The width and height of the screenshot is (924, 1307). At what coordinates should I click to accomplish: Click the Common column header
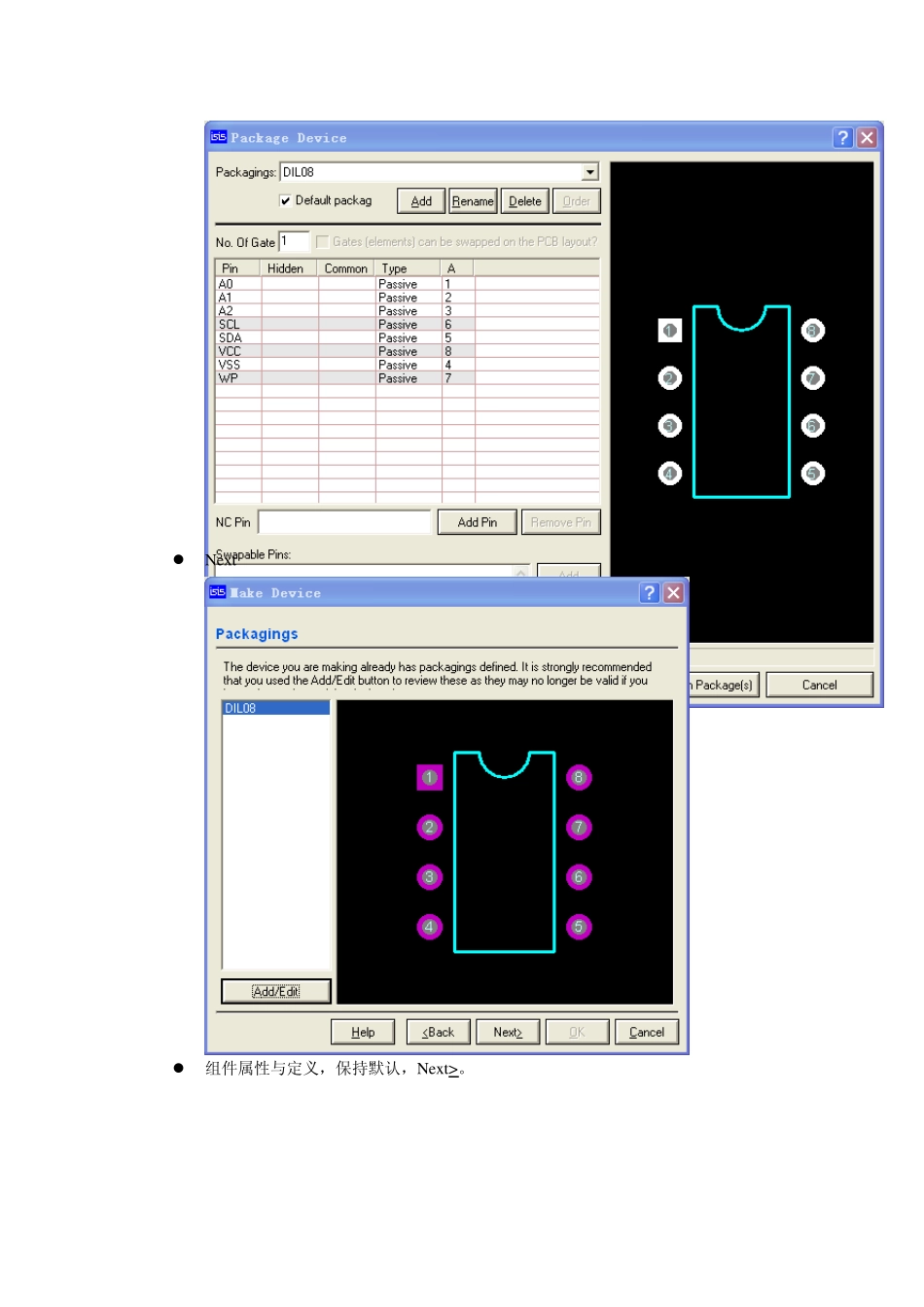(x=346, y=268)
